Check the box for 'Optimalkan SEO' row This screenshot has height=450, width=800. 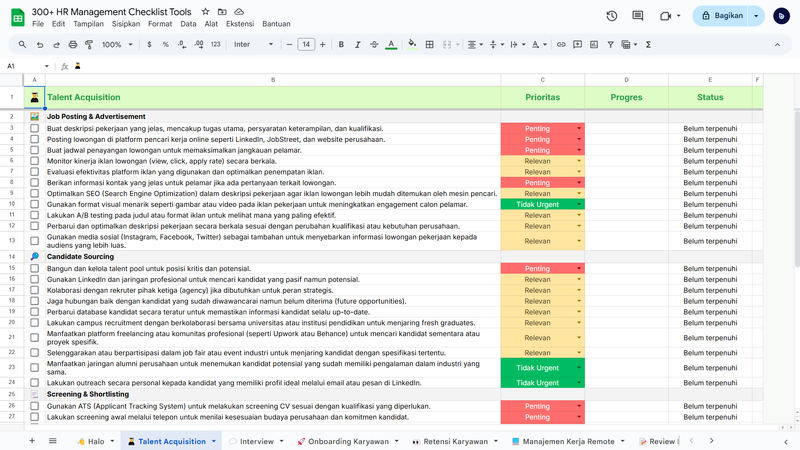34,193
